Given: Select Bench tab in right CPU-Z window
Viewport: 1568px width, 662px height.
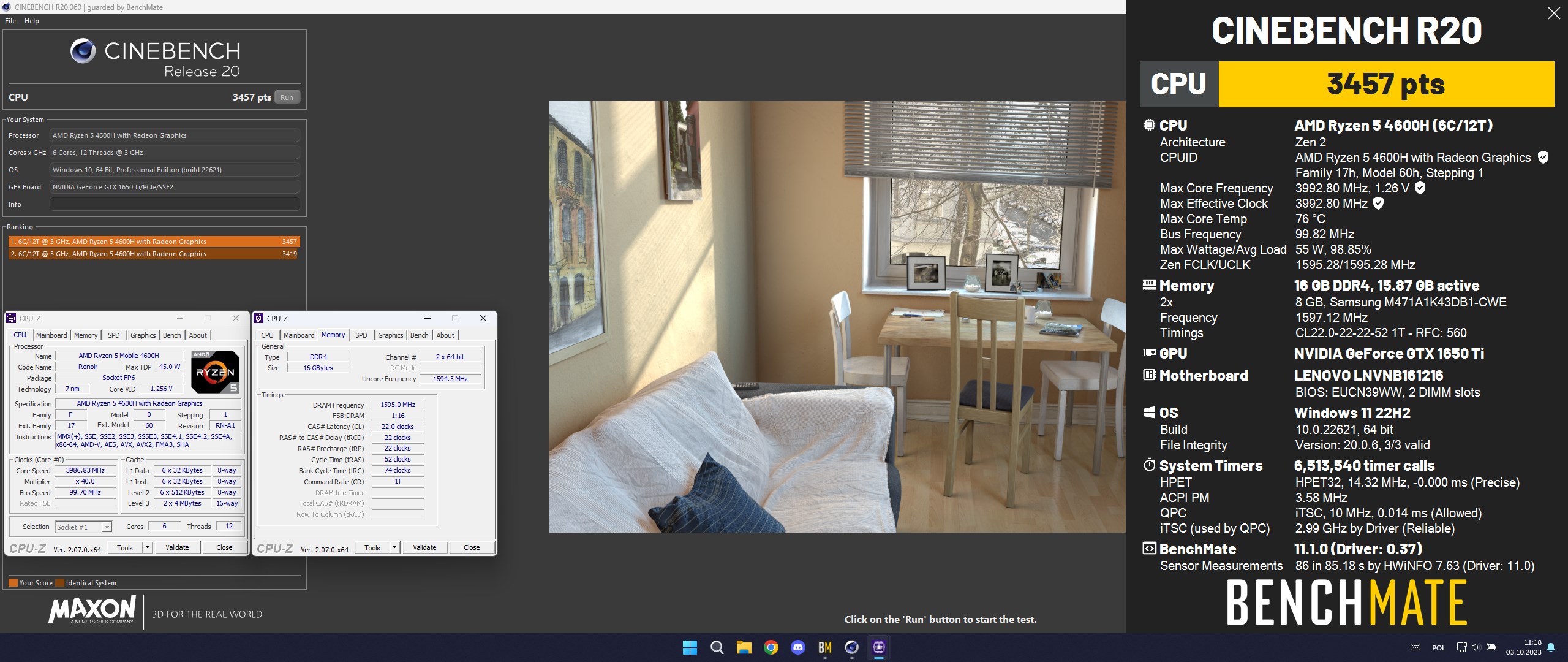Looking at the screenshot, I should pyautogui.click(x=420, y=335).
